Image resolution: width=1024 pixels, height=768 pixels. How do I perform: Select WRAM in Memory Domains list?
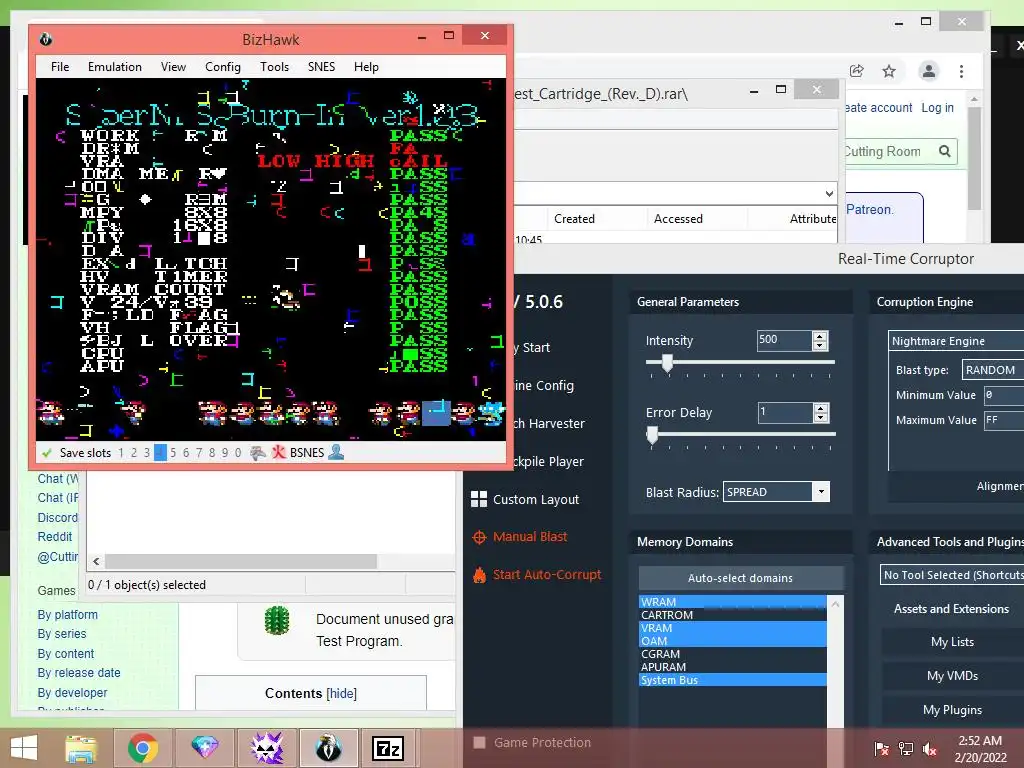click(x=733, y=601)
